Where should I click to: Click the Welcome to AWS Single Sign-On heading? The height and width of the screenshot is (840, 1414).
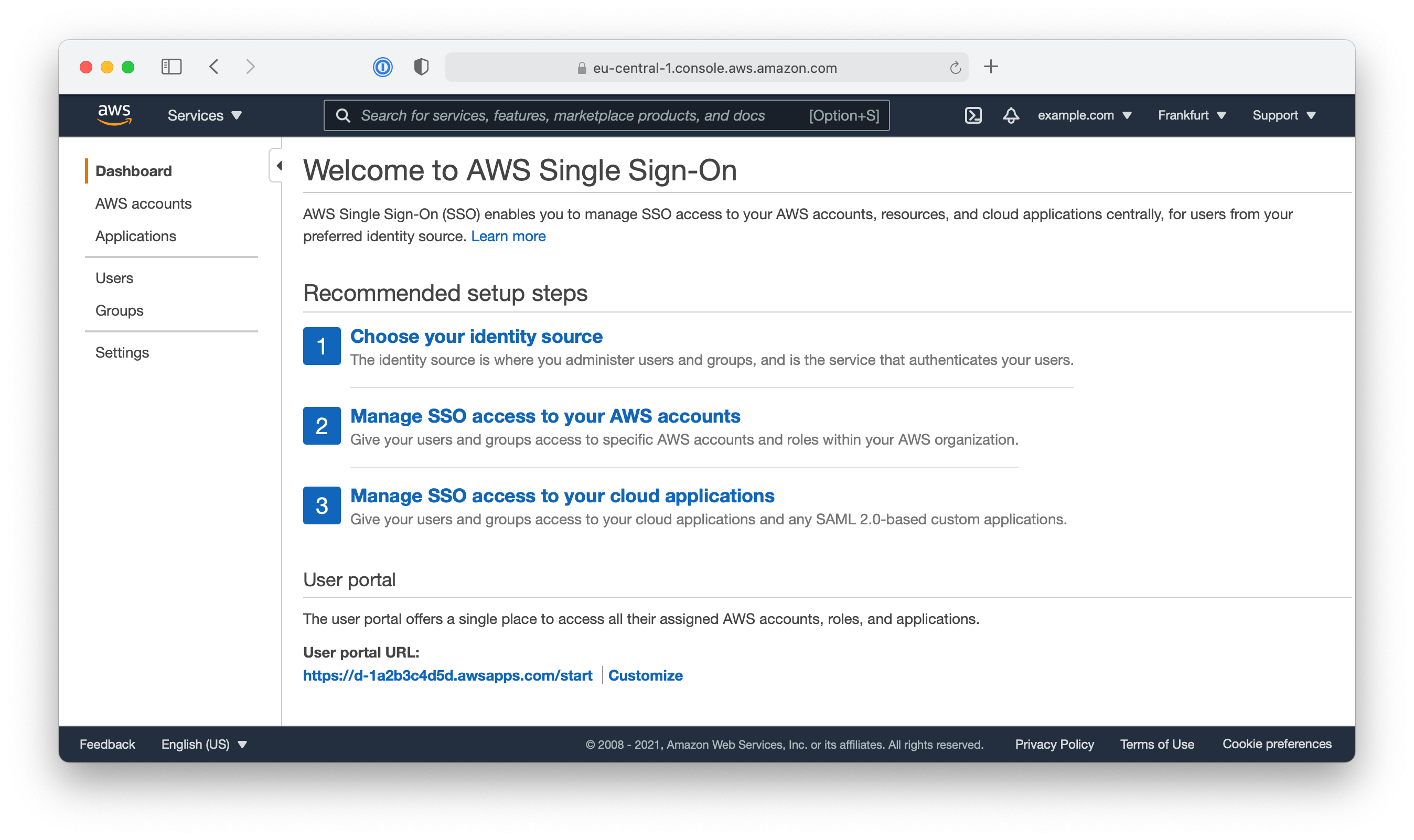pyautogui.click(x=520, y=170)
